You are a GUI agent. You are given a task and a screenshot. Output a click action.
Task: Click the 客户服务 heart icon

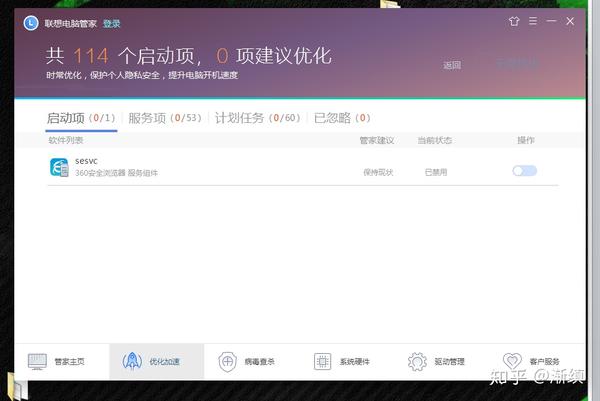tap(512, 361)
